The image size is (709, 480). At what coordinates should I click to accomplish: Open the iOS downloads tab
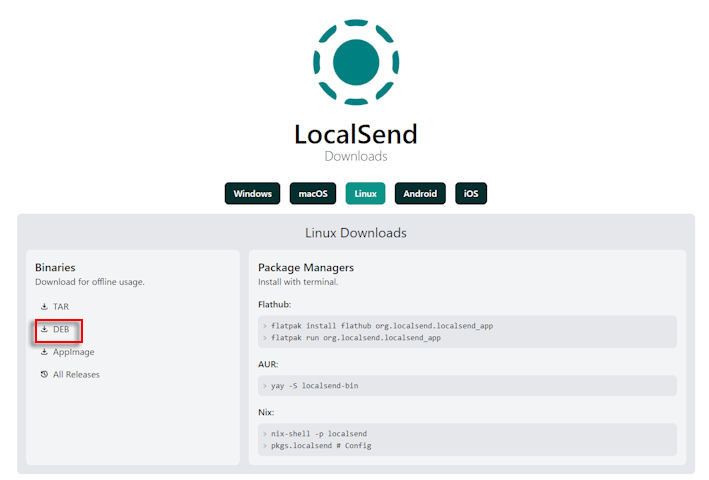[x=471, y=193]
